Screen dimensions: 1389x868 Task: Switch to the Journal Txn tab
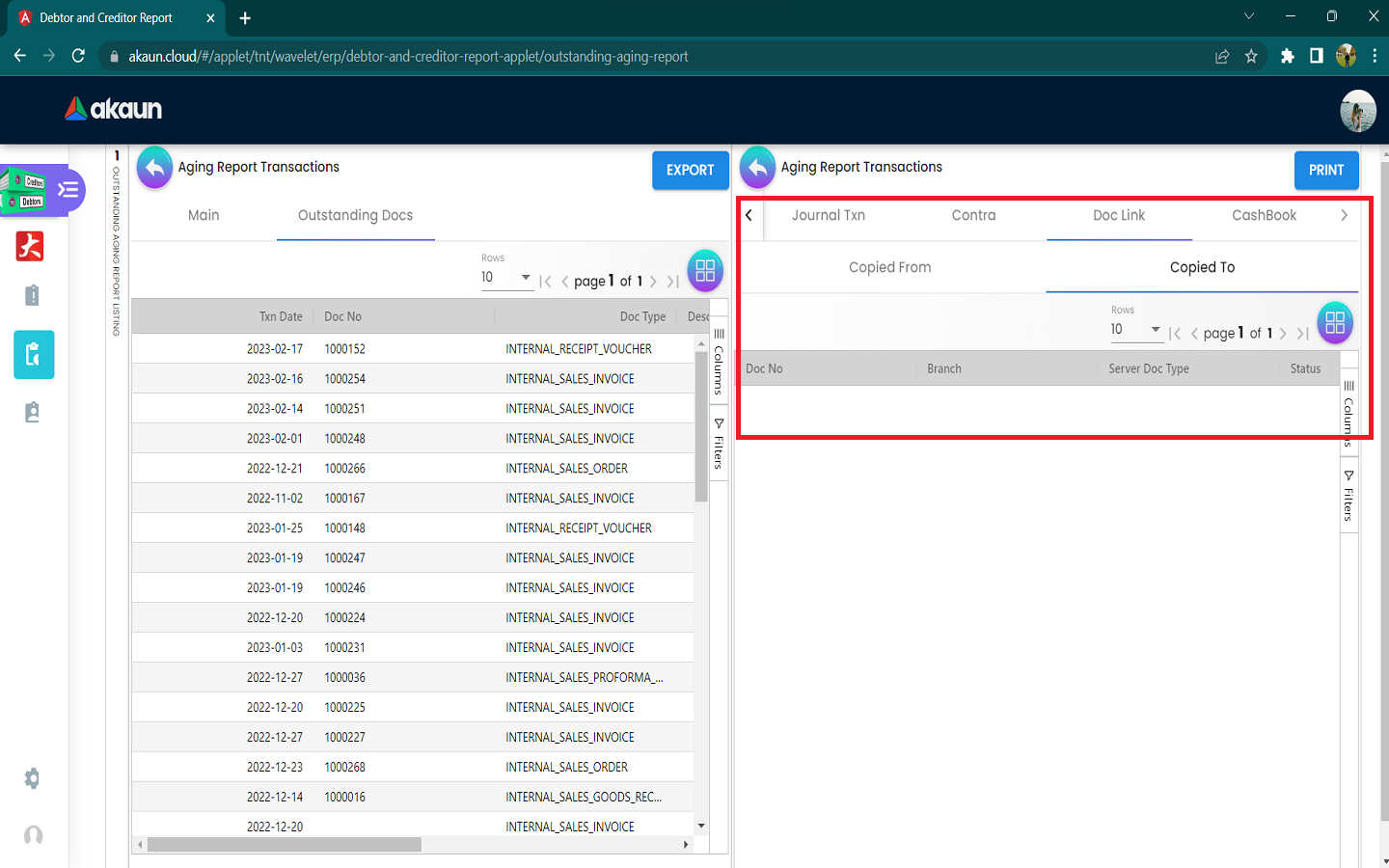point(828,215)
